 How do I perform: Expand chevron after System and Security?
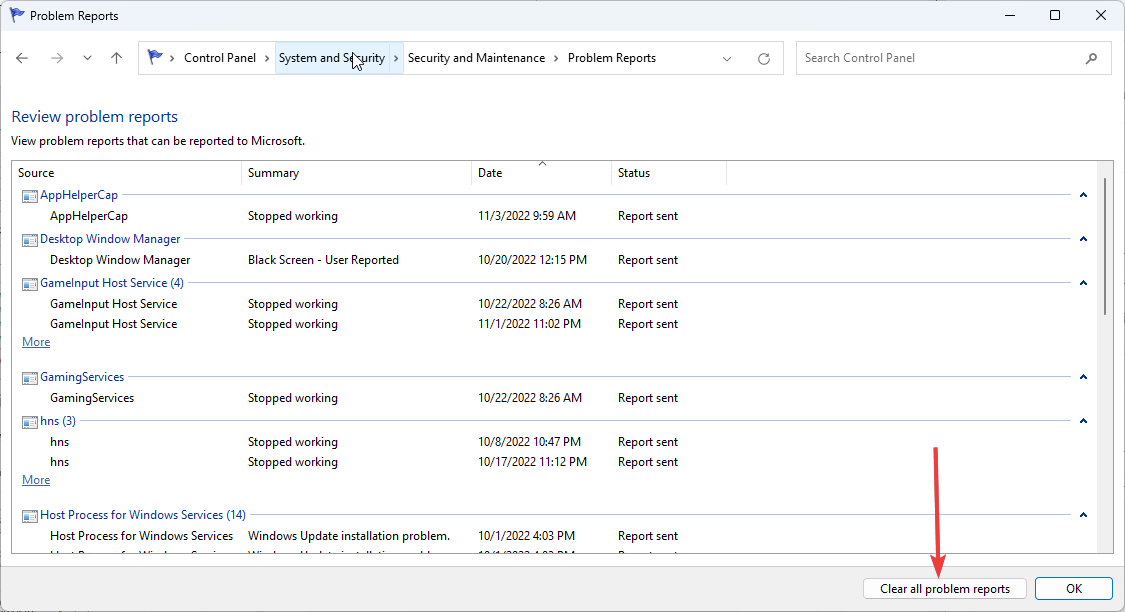(396, 58)
